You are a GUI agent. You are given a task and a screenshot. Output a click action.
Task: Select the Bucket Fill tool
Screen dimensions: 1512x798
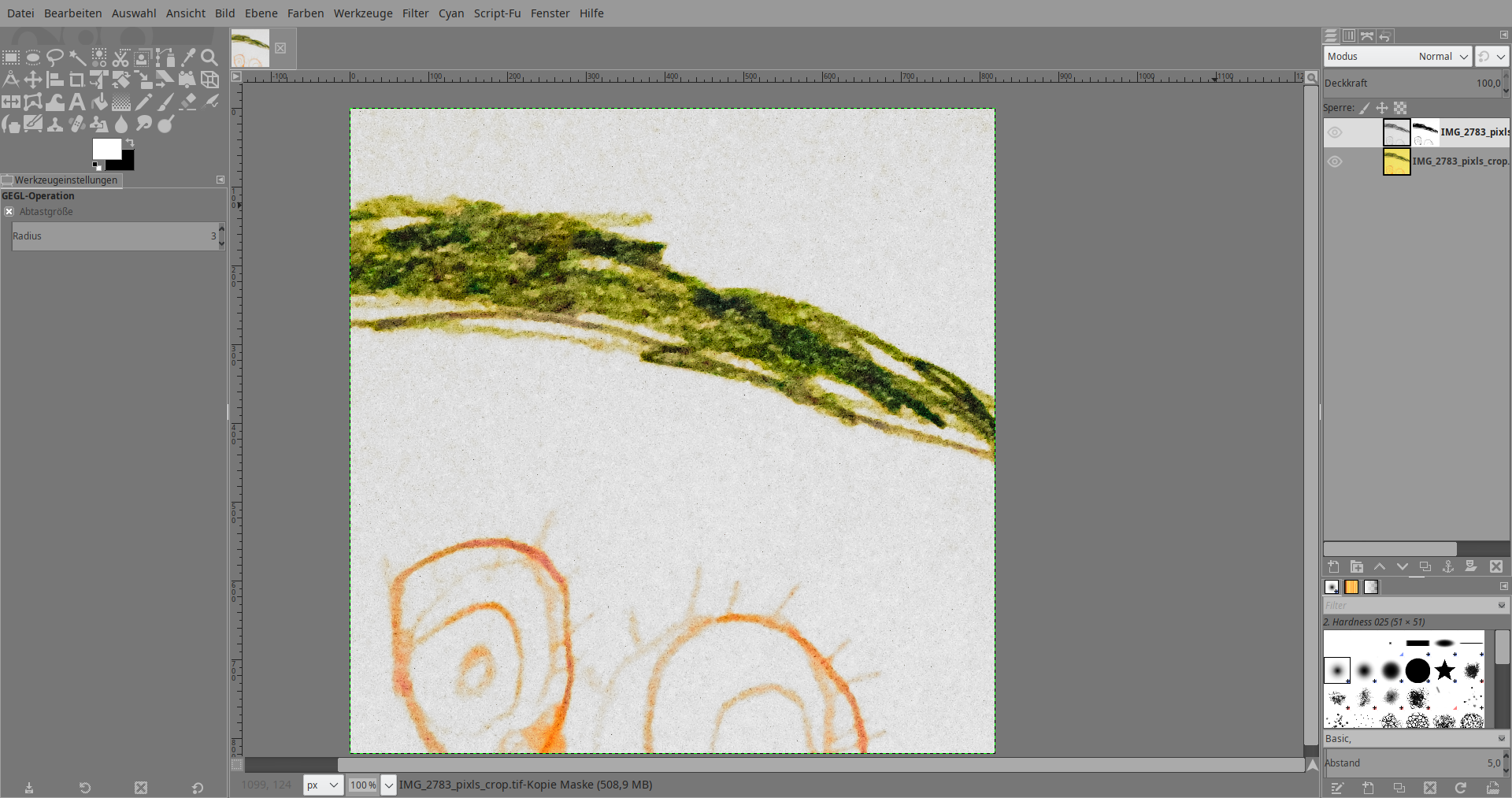99,102
